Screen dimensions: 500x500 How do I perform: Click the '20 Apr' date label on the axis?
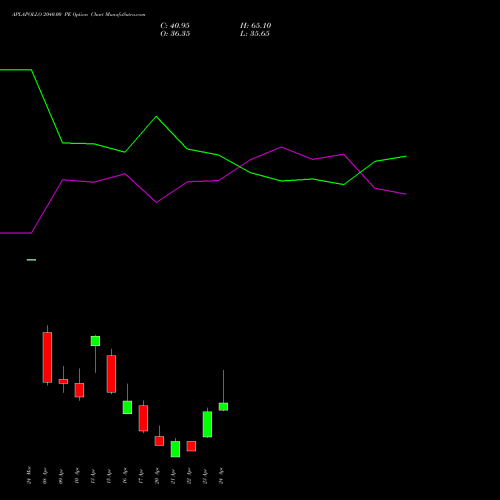tap(157, 476)
